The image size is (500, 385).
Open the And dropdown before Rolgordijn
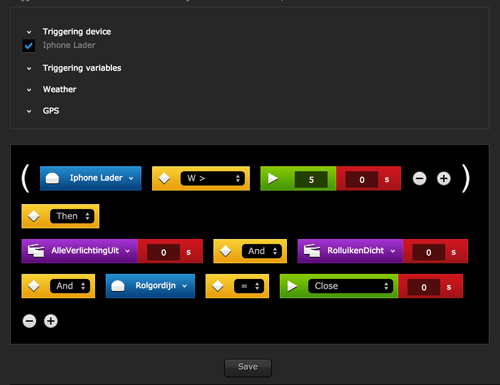coord(70,286)
